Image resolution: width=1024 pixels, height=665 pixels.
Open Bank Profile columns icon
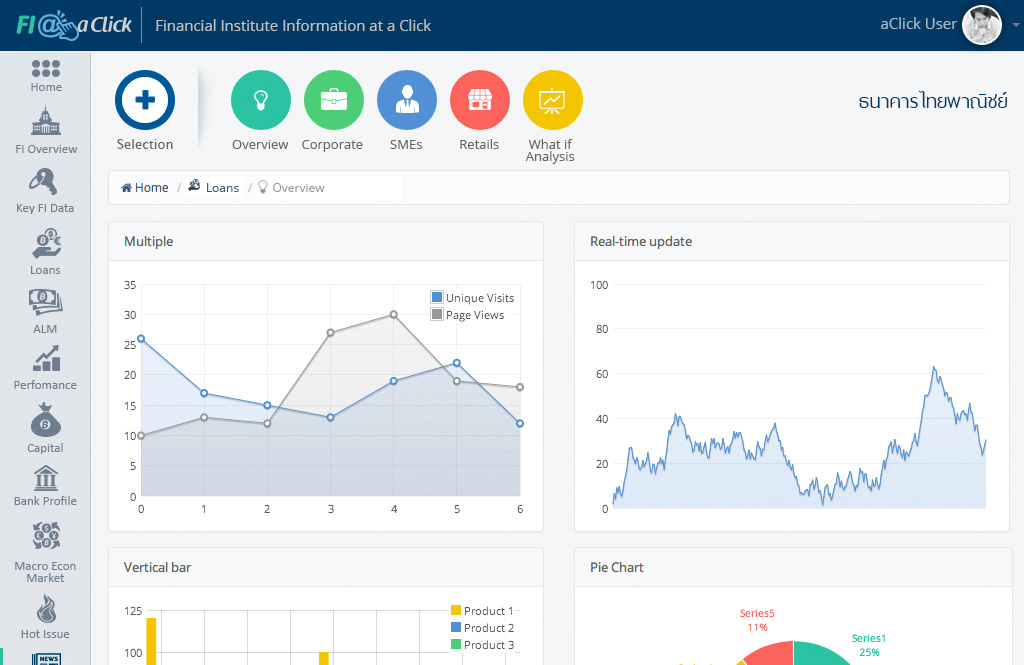coord(46,478)
